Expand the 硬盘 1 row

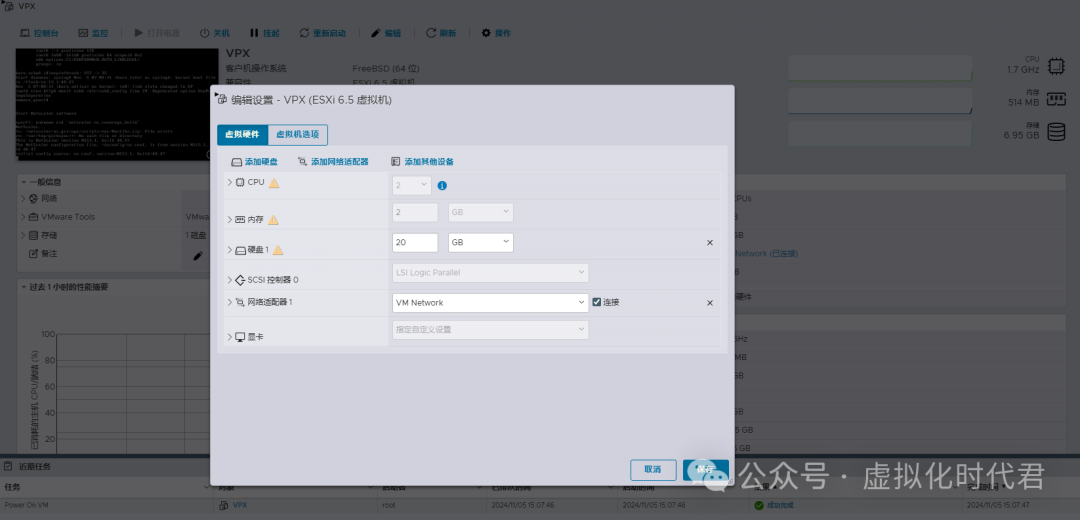[x=230, y=250]
